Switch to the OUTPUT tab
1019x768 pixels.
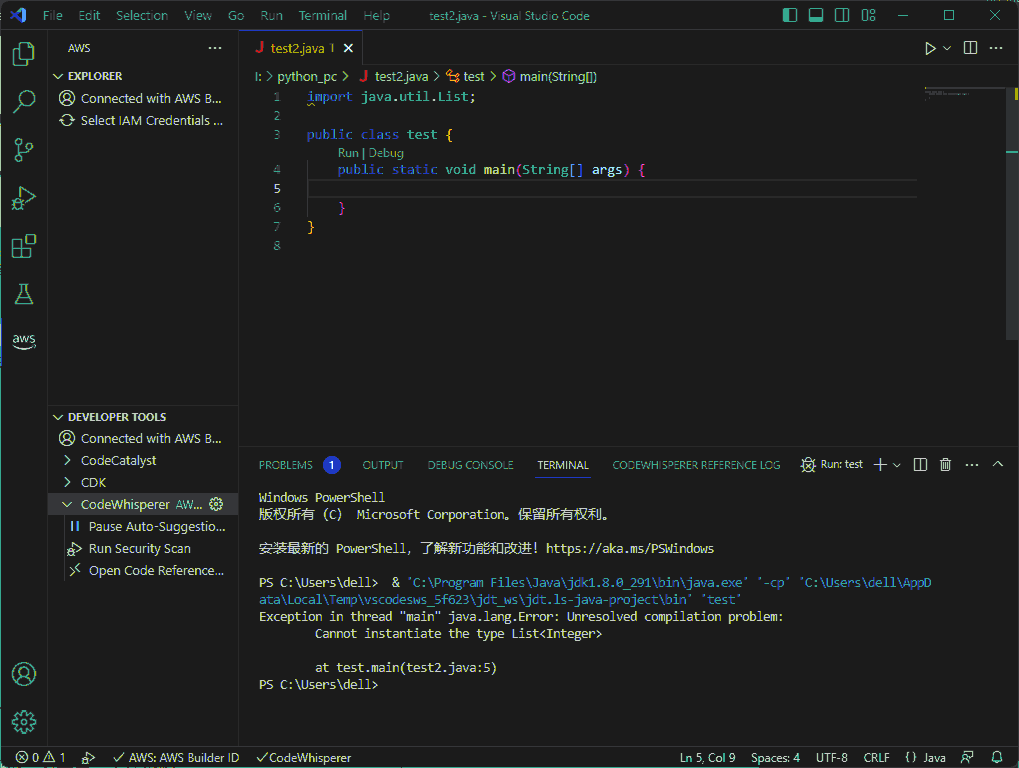(383, 465)
